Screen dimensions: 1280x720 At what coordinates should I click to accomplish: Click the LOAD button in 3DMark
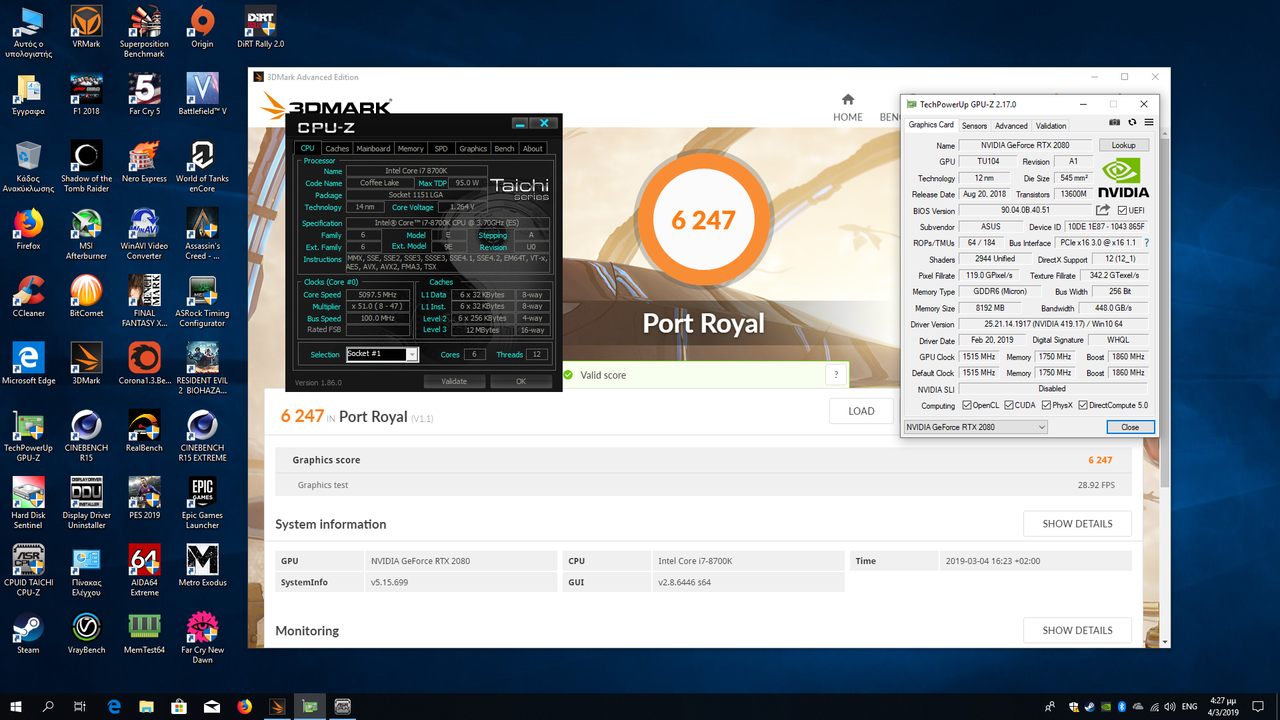pos(861,411)
